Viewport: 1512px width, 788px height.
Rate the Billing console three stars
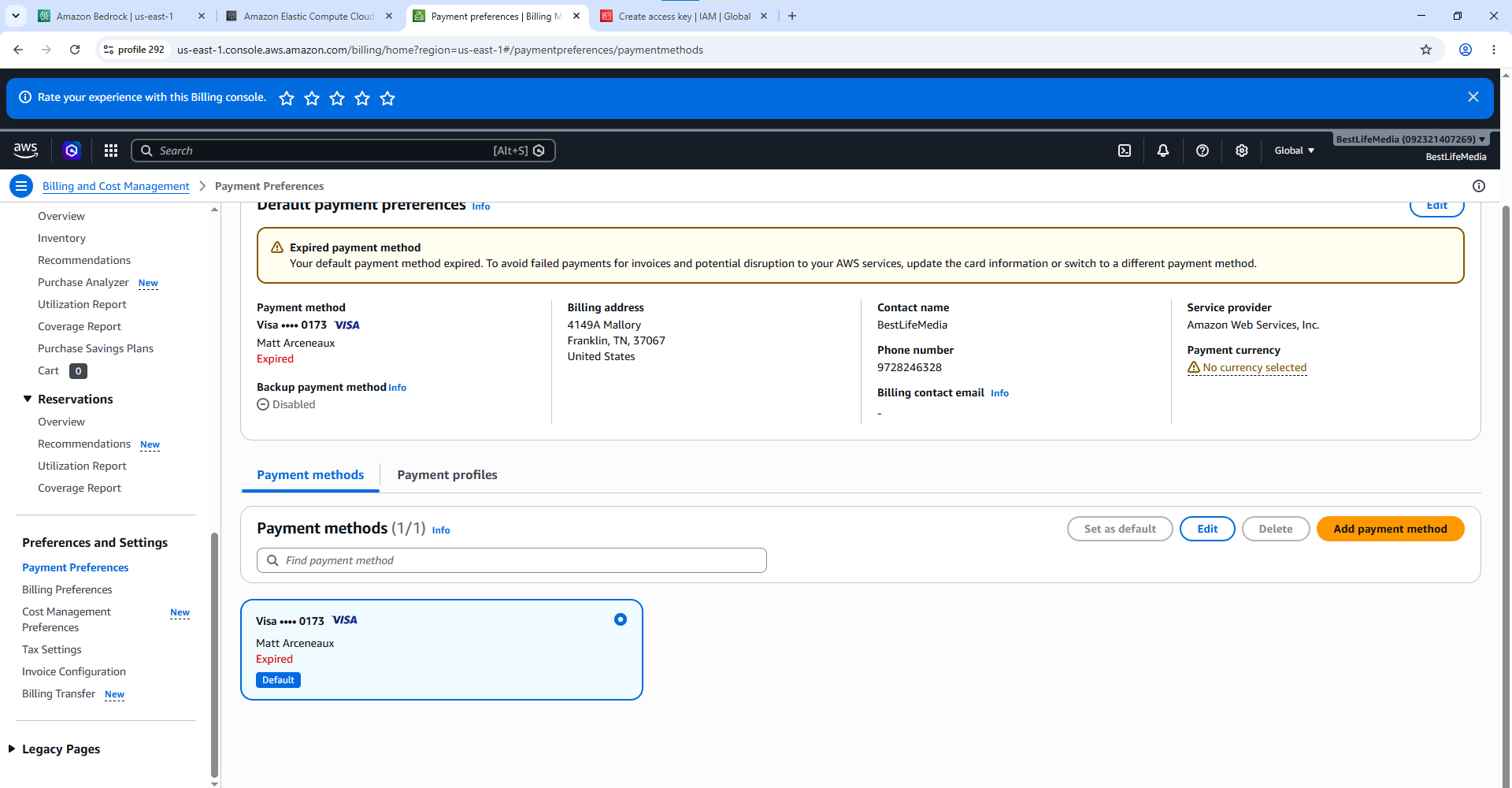[337, 98]
